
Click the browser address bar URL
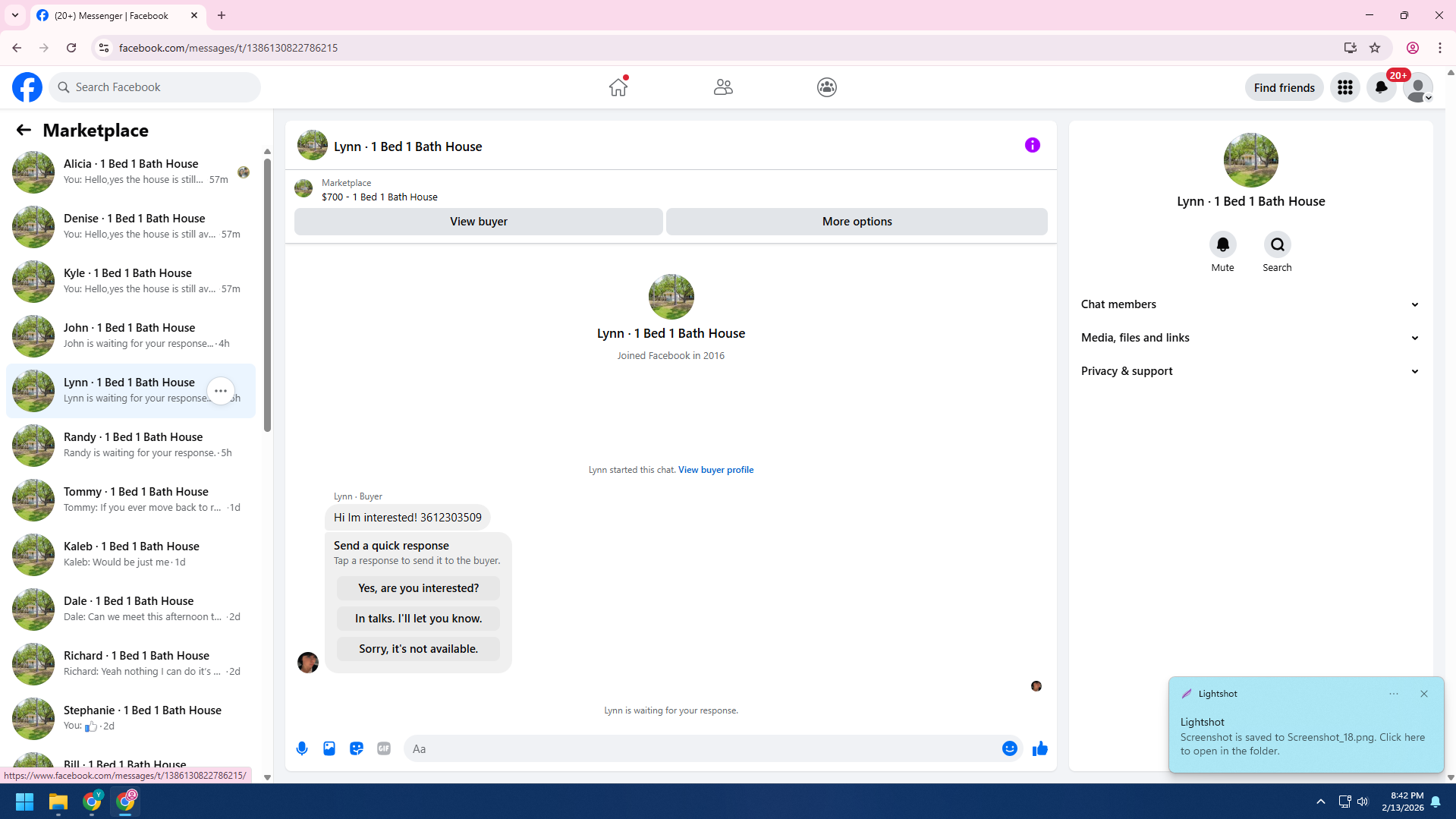pos(228,48)
